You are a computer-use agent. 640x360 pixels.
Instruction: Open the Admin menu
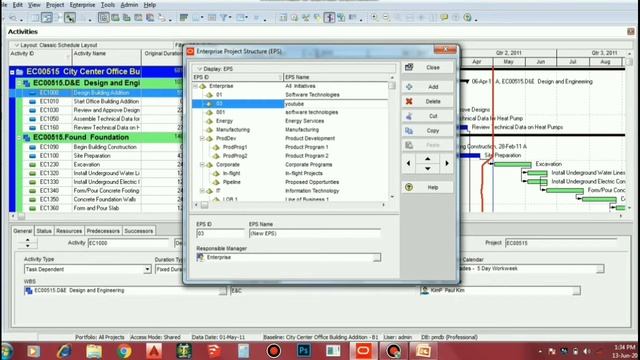pyautogui.click(x=129, y=5)
